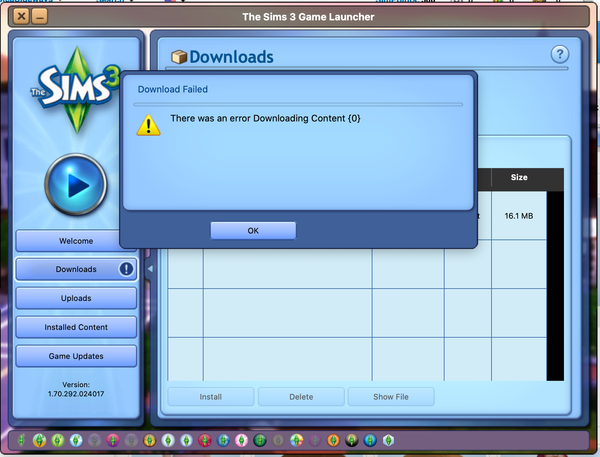Screen dimensions: 600x457
Task: Collapse the sidebar using the small arrow
Action: (150, 269)
